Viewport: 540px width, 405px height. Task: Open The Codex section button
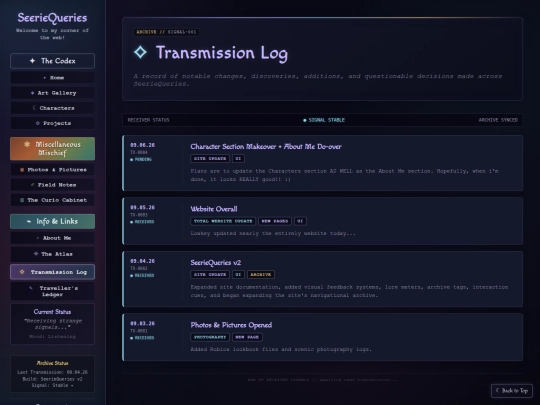52,61
